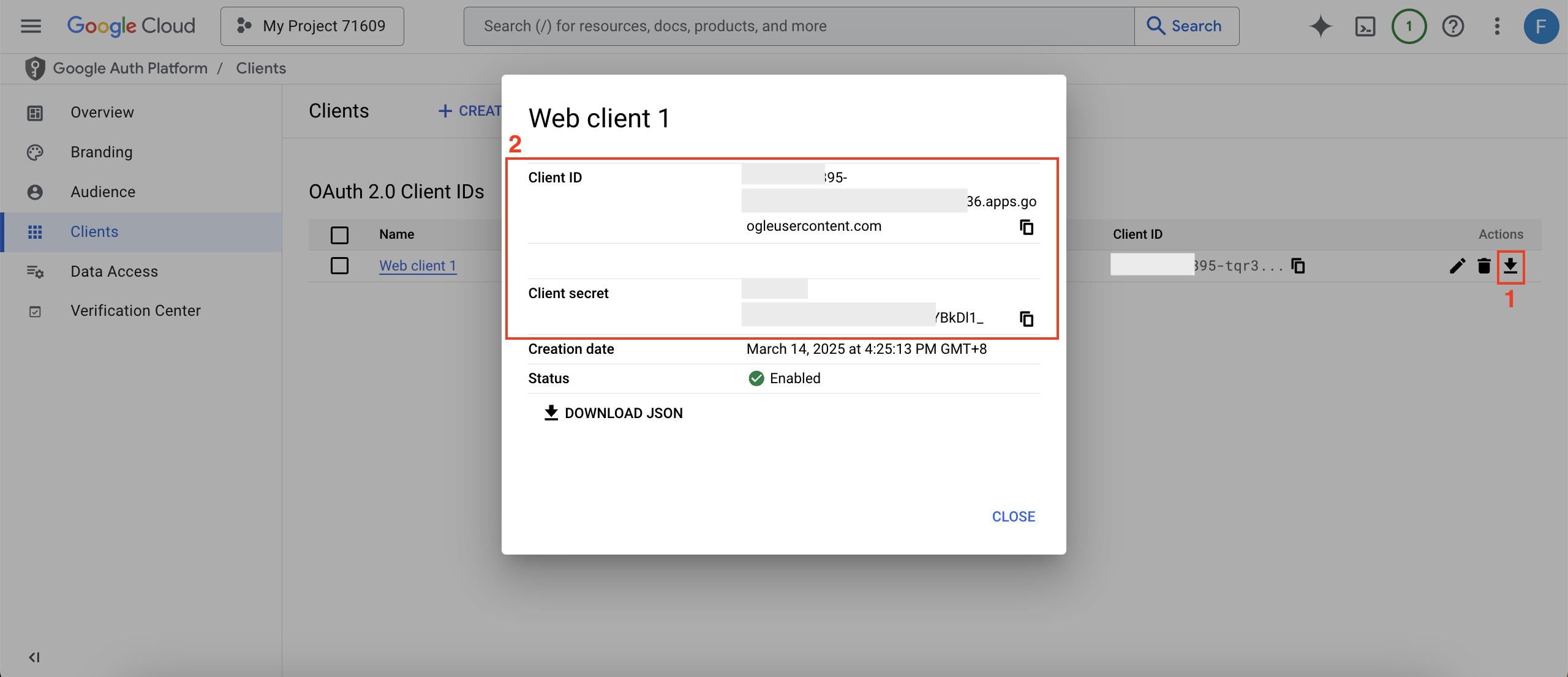The height and width of the screenshot is (677, 1568).
Task: Delete Web client 1 with trash icon
Action: pos(1484,266)
